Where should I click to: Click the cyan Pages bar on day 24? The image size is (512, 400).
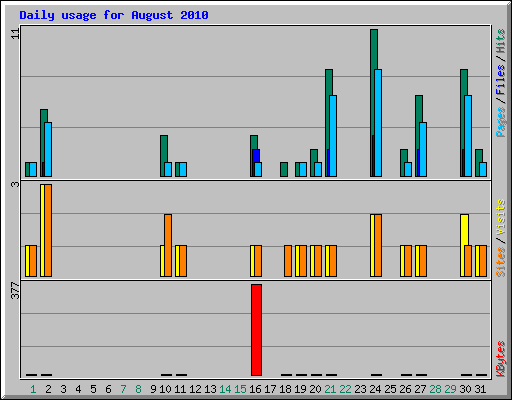(378, 123)
